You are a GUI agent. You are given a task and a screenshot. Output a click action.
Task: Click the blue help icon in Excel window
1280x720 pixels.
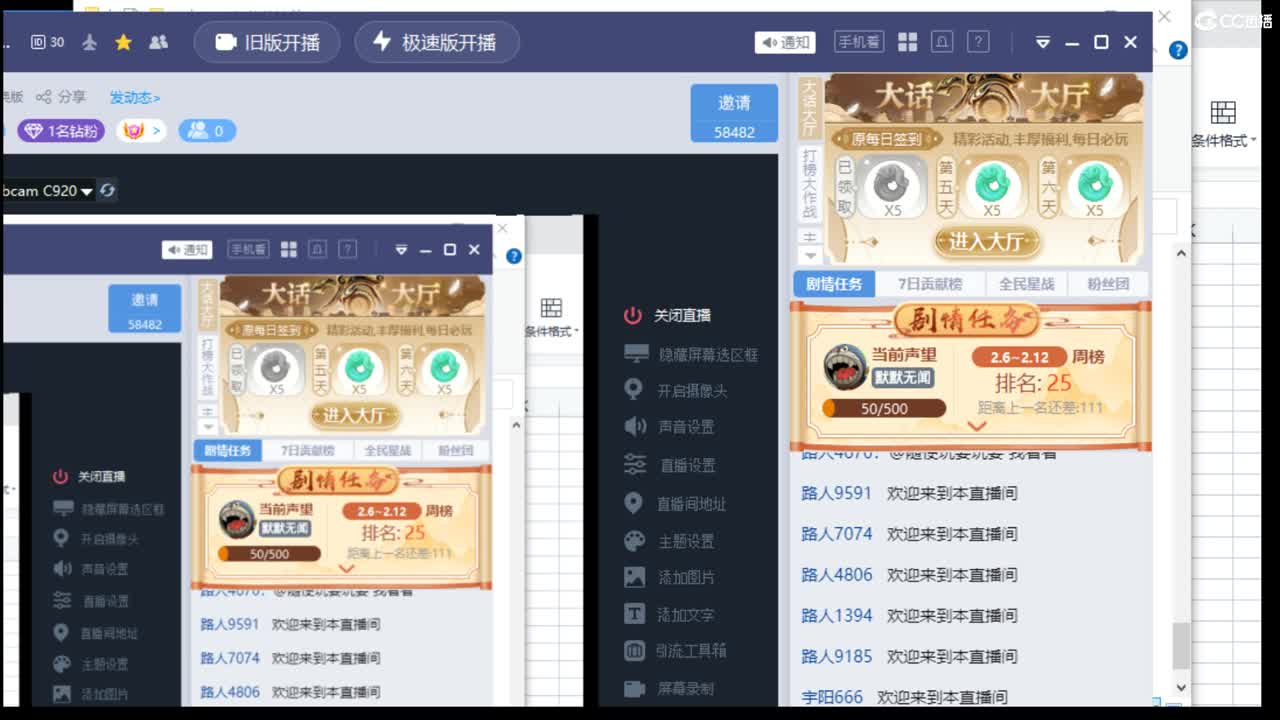(1178, 50)
